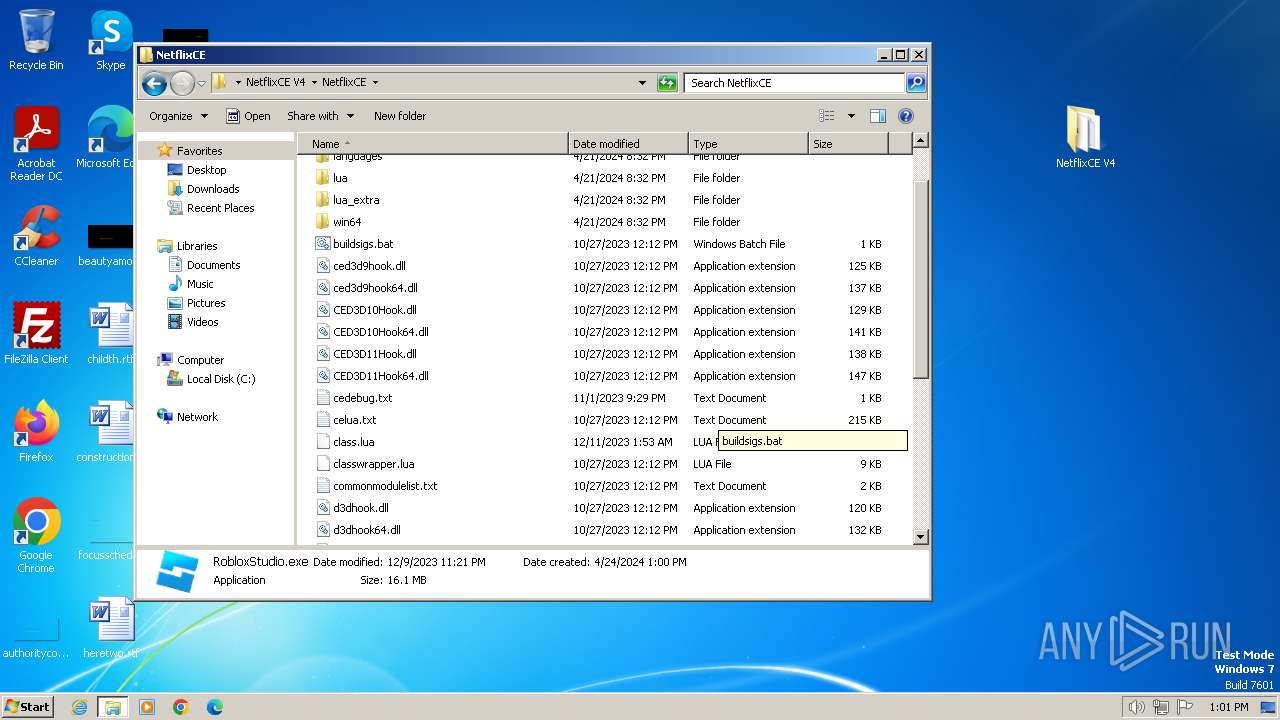Image resolution: width=1280 pixels, height=720 pixels.
Task: Open Explorer help icon
Action: coord(906,116)
